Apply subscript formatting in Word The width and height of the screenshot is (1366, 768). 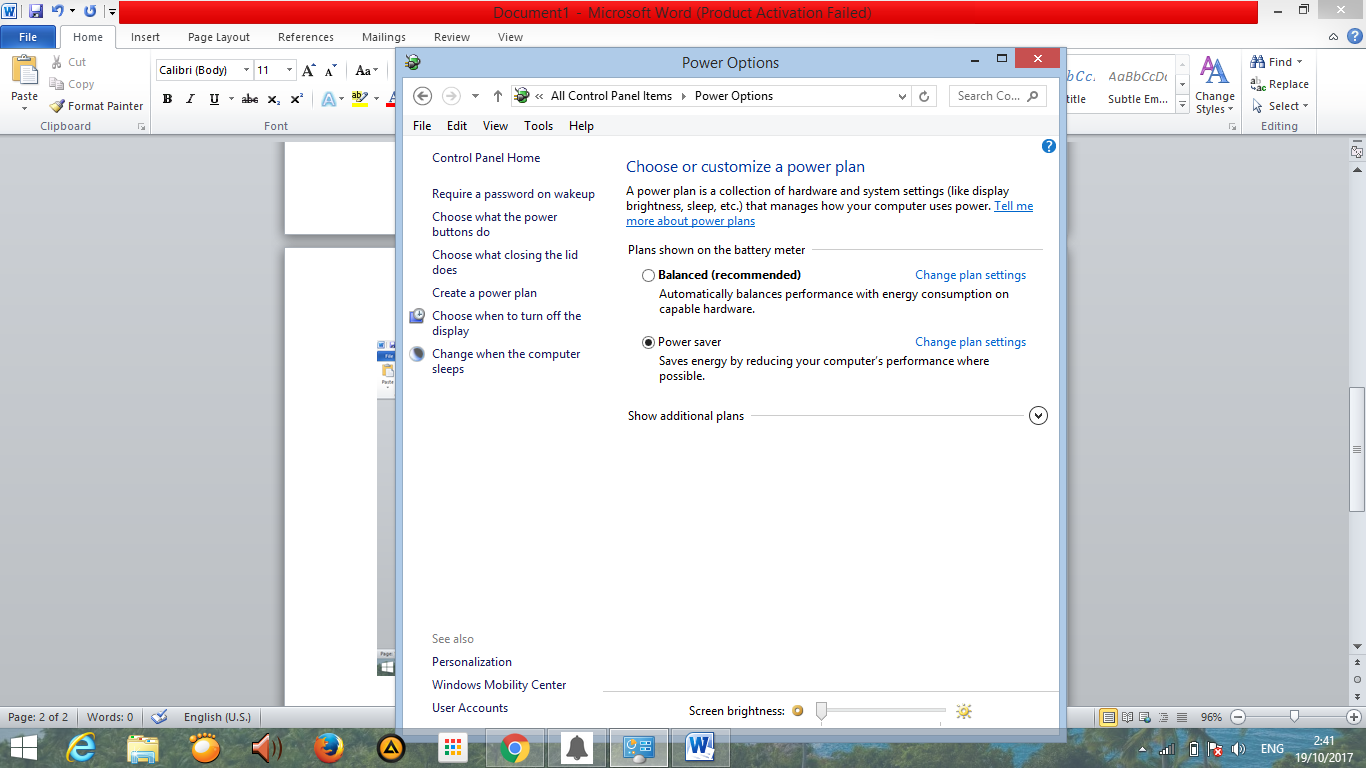click(274, 99)
